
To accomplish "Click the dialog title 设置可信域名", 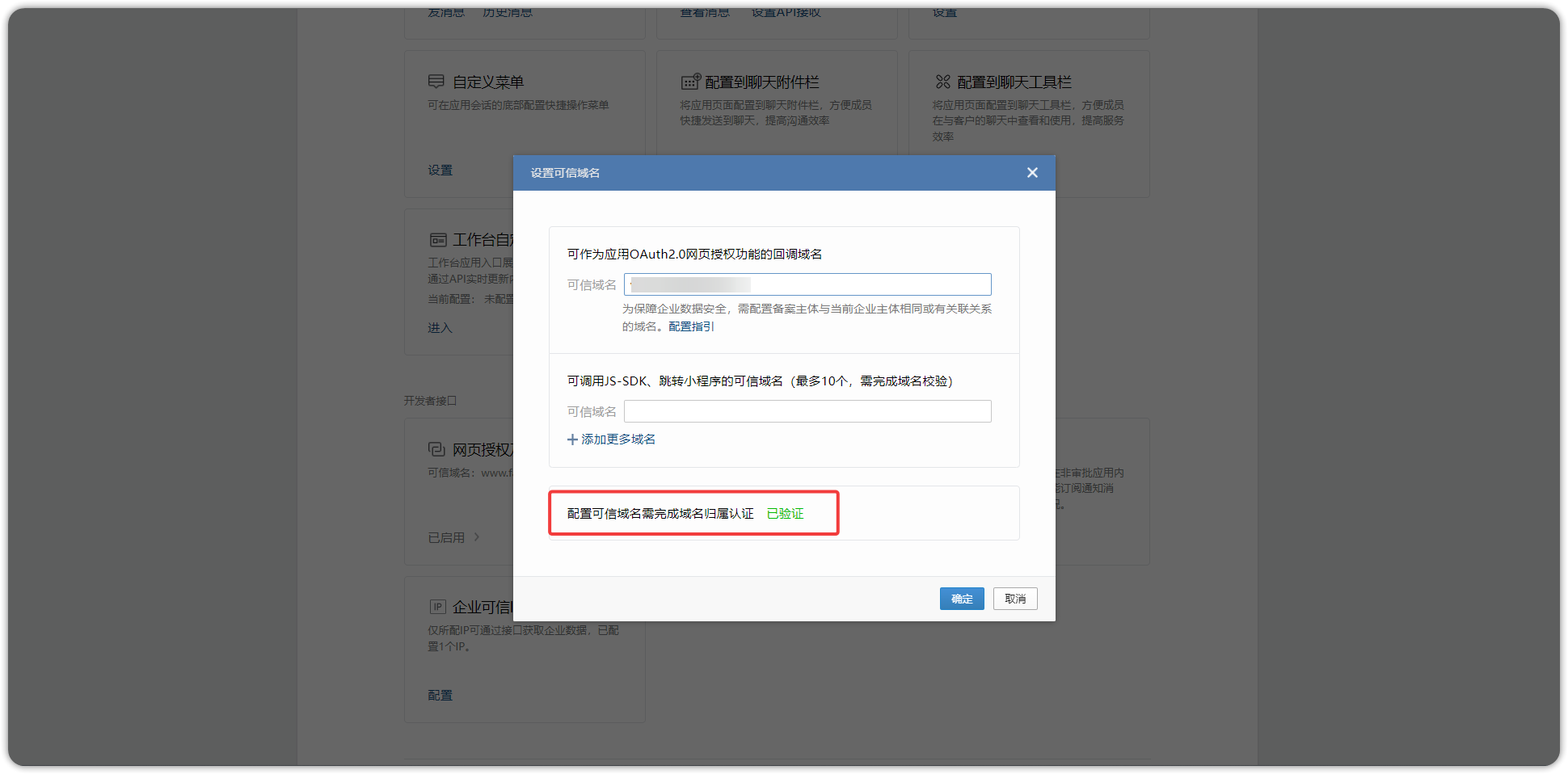I will click(565, 173).
